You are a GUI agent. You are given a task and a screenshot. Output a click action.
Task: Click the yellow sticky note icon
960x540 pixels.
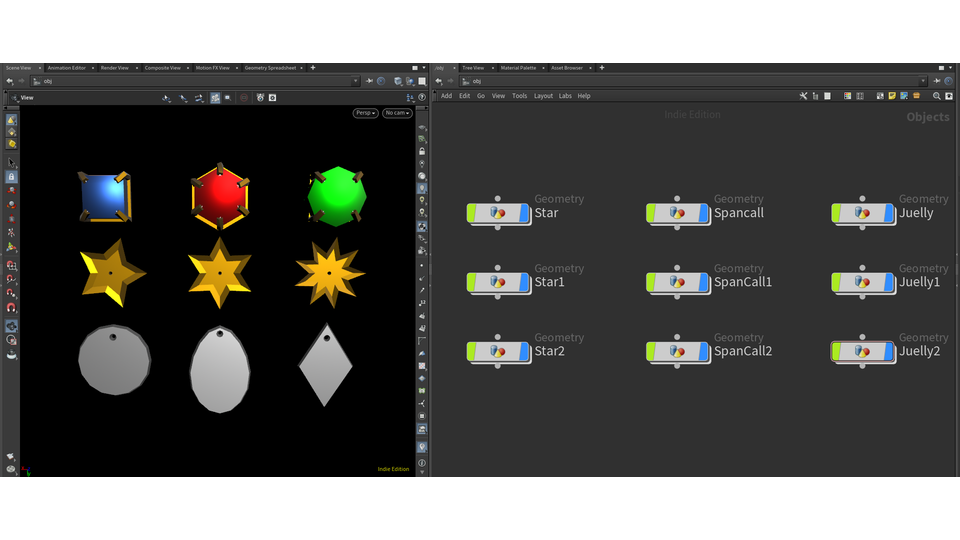[x=892, y=96]
